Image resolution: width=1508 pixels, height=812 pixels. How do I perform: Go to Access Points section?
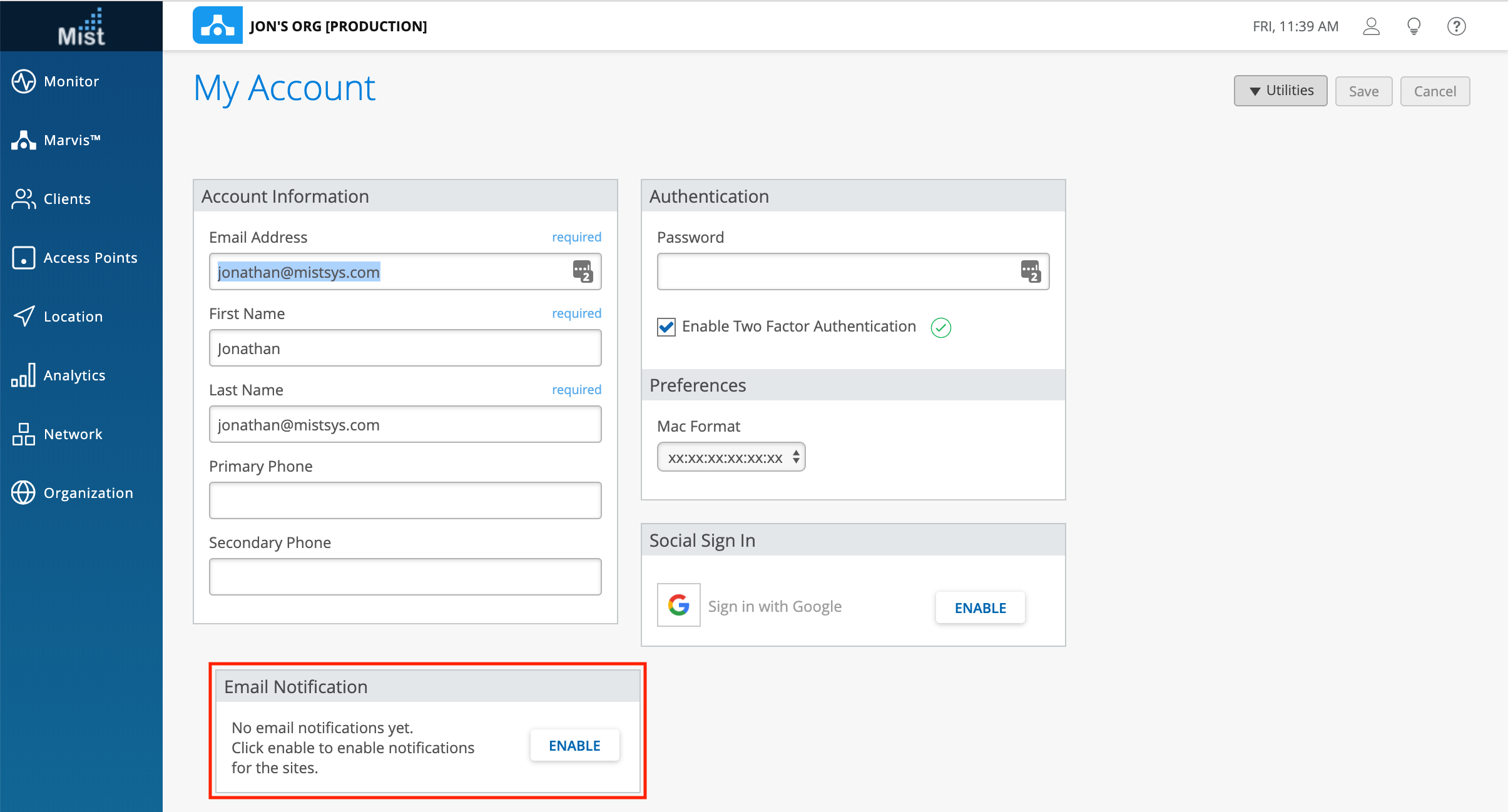click(x=90, y=258)
